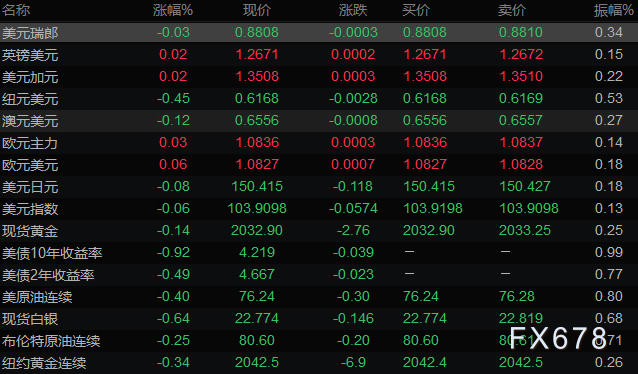Select the 现货白银 row name
This screenshot has width=638, height=374.
[31, 319]
